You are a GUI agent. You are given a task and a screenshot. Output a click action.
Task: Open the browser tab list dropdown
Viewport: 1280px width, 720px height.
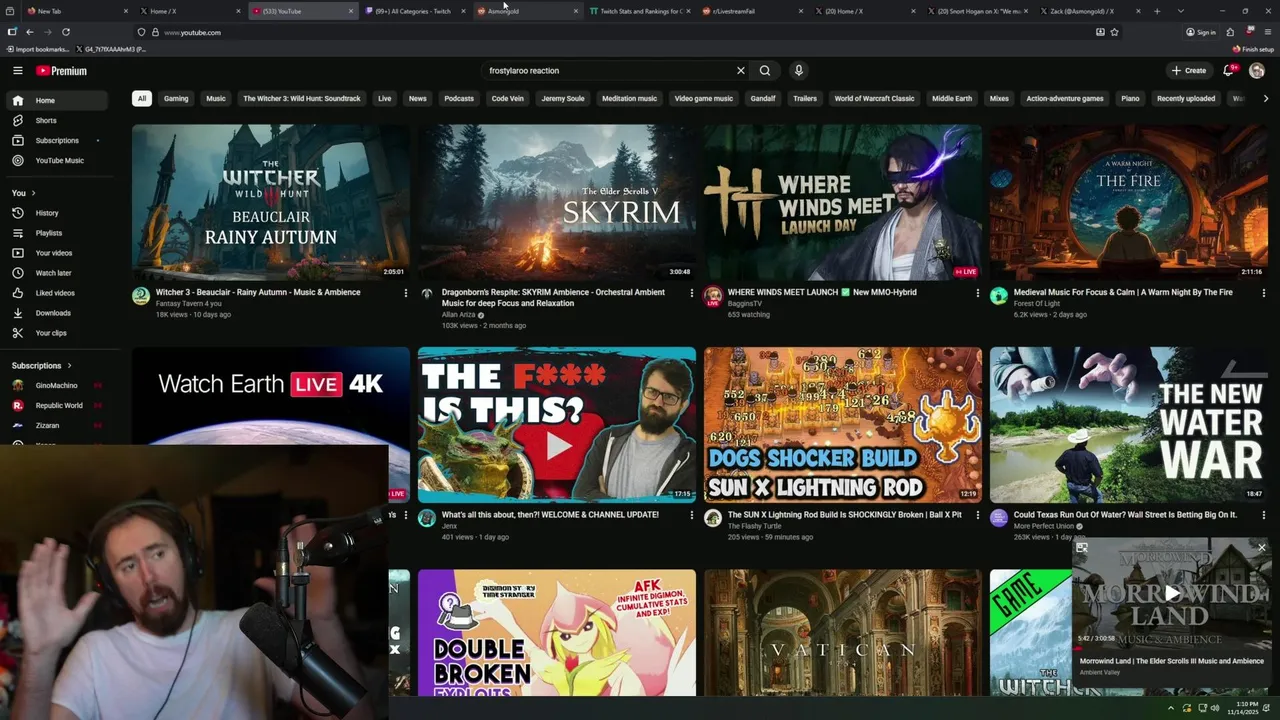[x=1180, y=11]
